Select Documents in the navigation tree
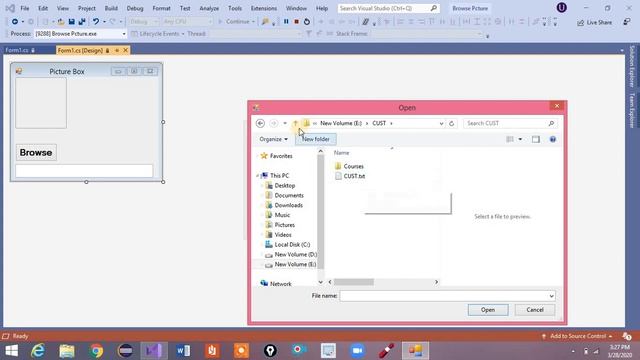The width and height of the screenshot is (640, 360). [x=284, y=196]
